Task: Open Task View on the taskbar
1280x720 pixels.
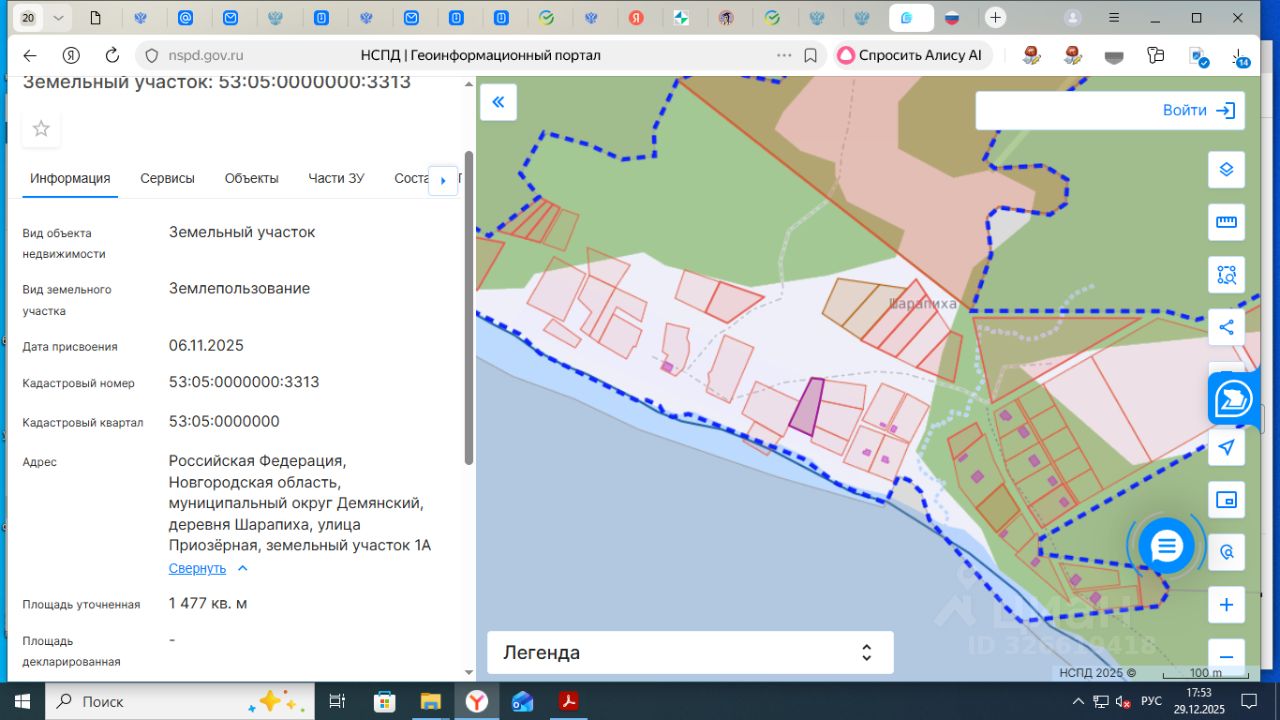Action: [337, 701]
